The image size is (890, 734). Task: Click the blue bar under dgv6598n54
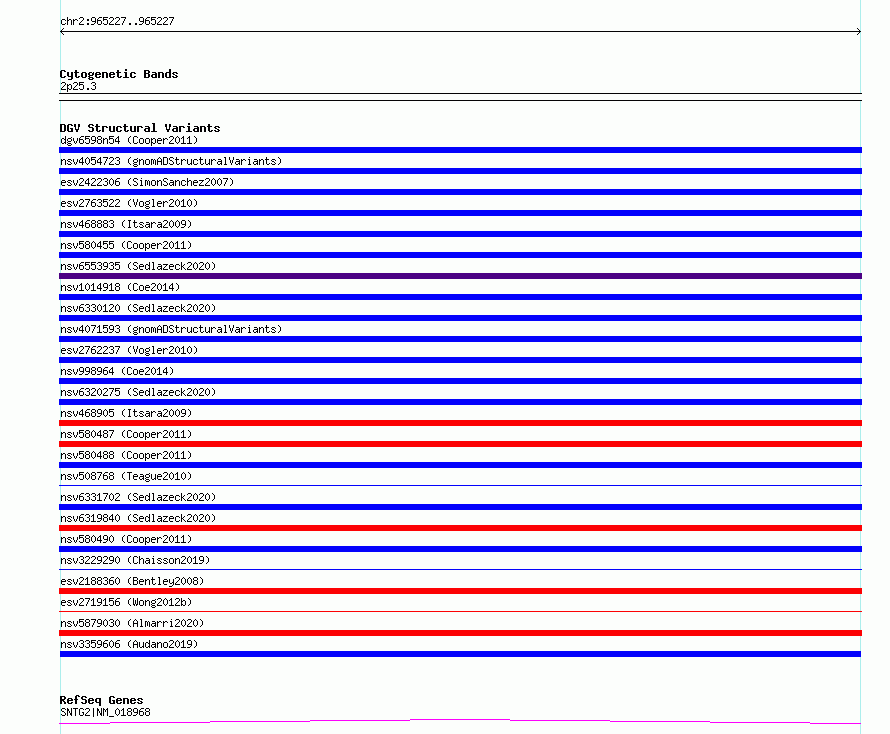[x=460, y=150]
